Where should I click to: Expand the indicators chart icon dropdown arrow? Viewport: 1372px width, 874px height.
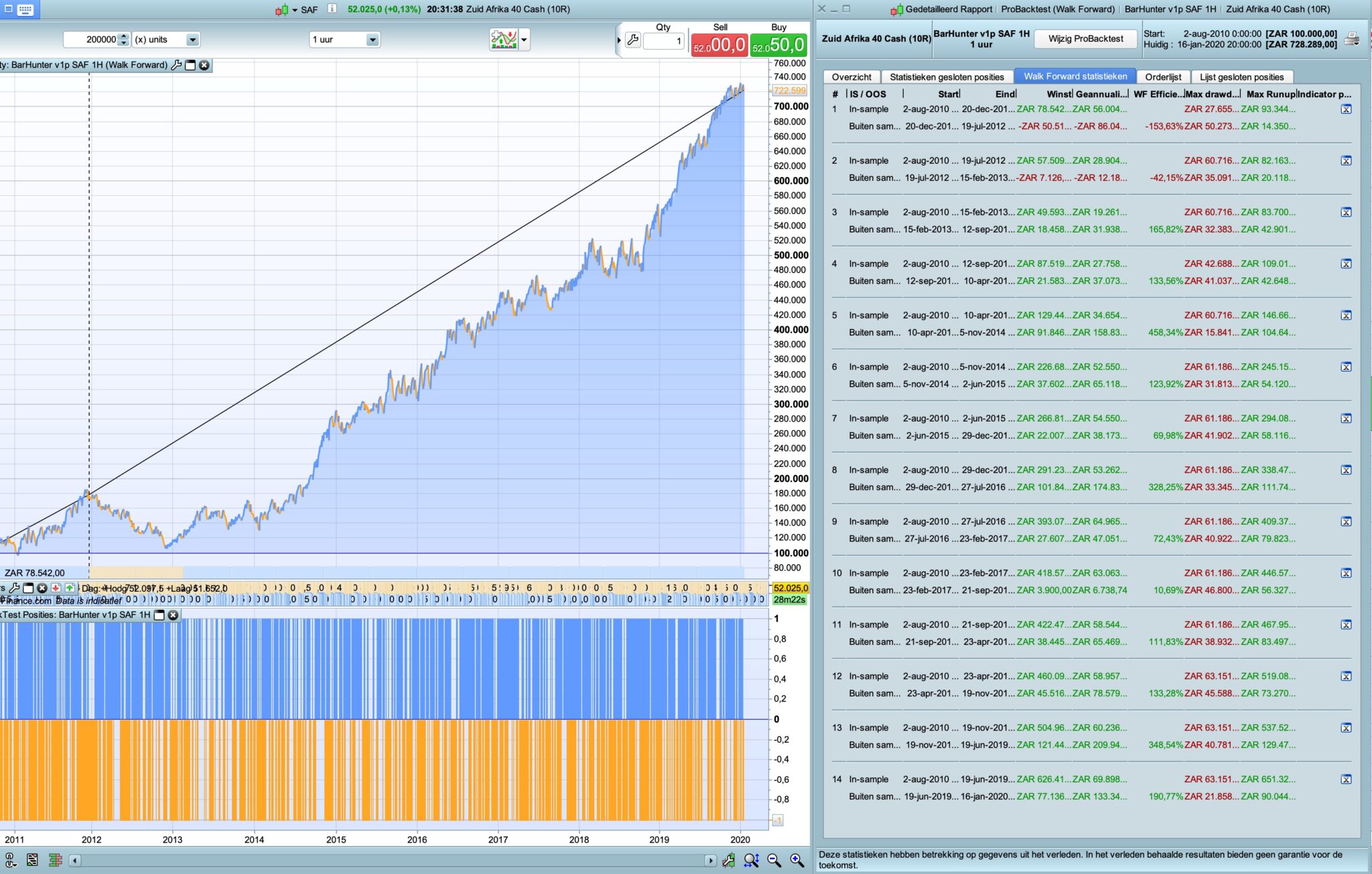(x=524, y=40)
